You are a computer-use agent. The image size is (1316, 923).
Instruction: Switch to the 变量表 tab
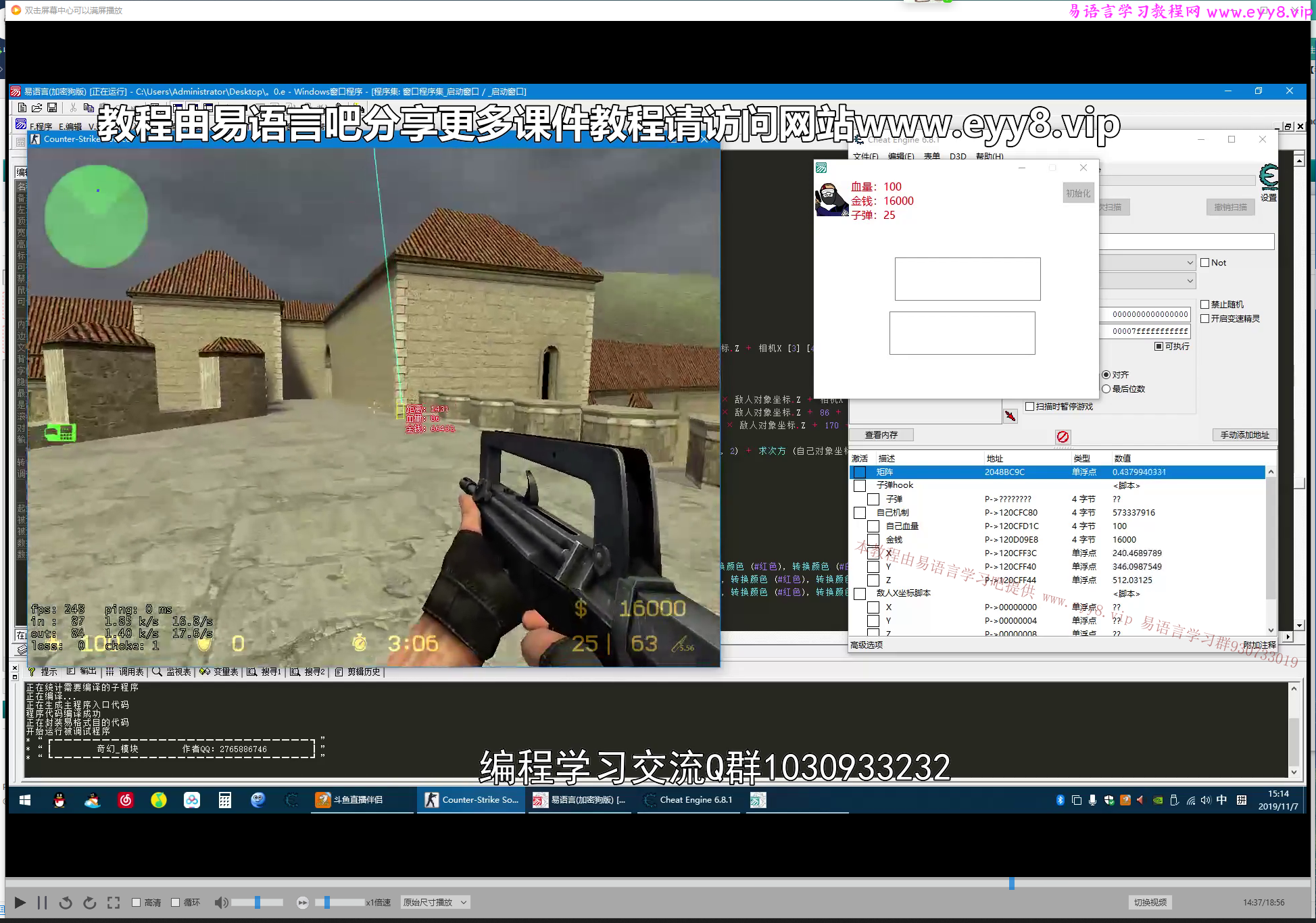tap(219, 672)
